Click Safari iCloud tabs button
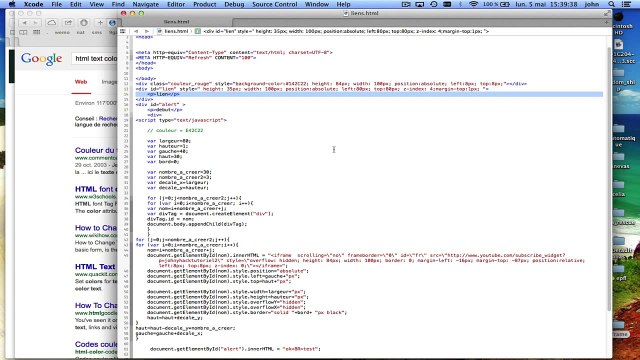This screenshot has width=640, height=360. pos(51,23)
